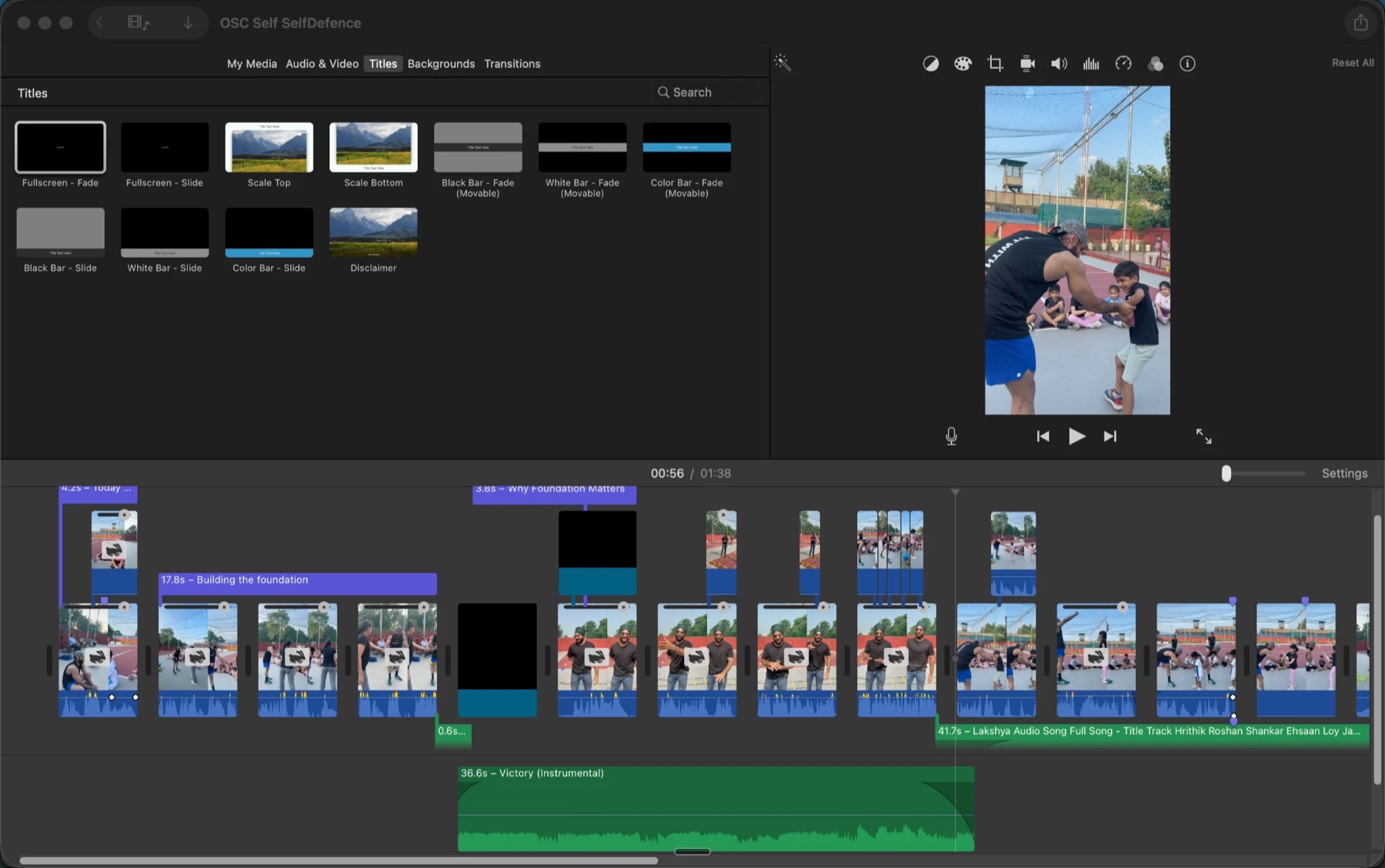Click the horizontal timeline scrollbar

[x=339, y=860]
